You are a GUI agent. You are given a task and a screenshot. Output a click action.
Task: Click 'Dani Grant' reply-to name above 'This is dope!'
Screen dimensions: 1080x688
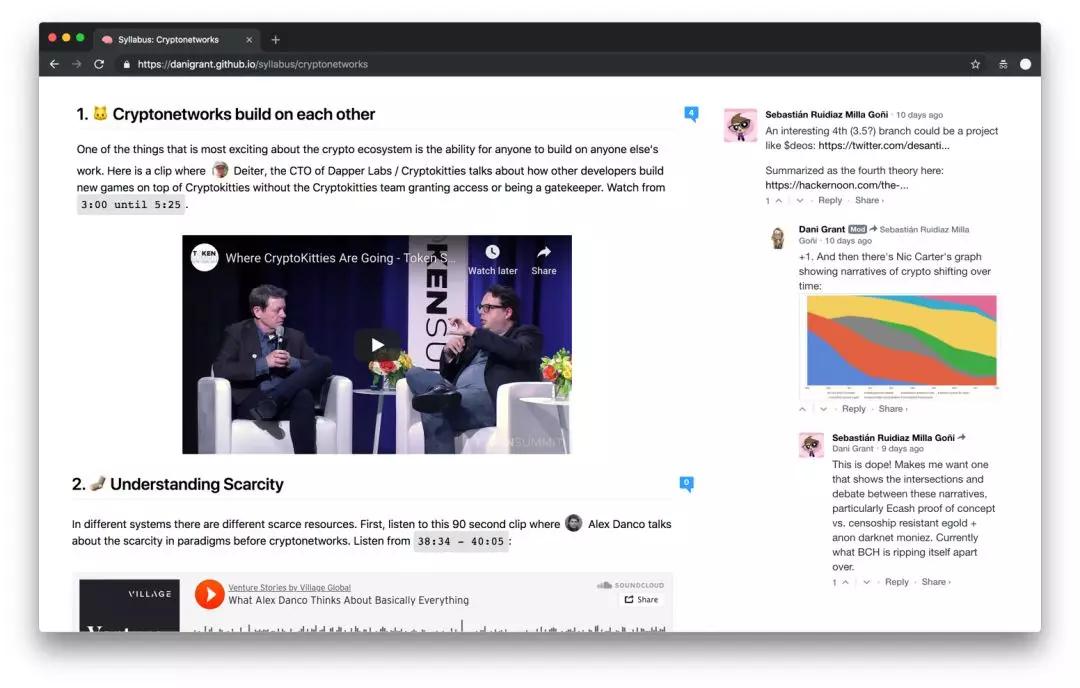click(853, 449)
